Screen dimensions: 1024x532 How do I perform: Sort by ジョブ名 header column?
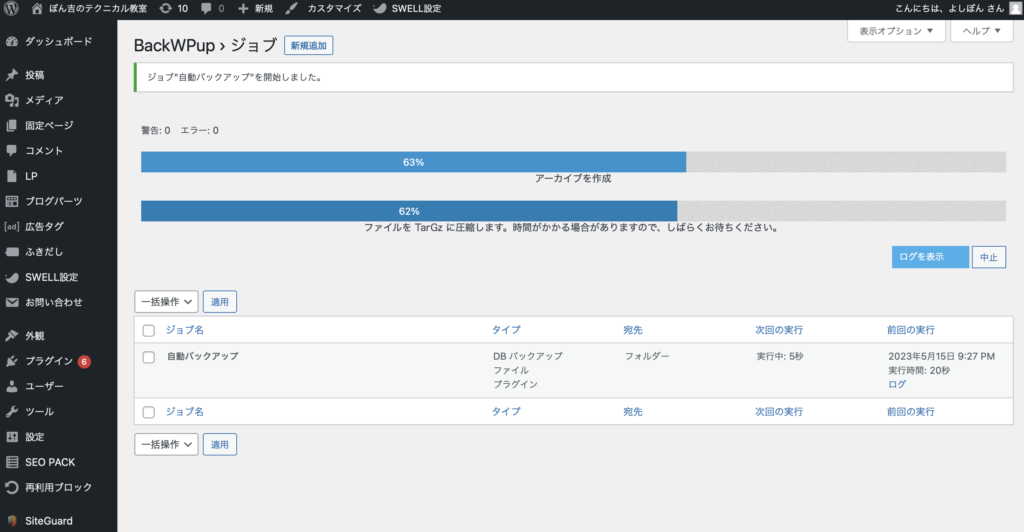(x=184, y=330)
